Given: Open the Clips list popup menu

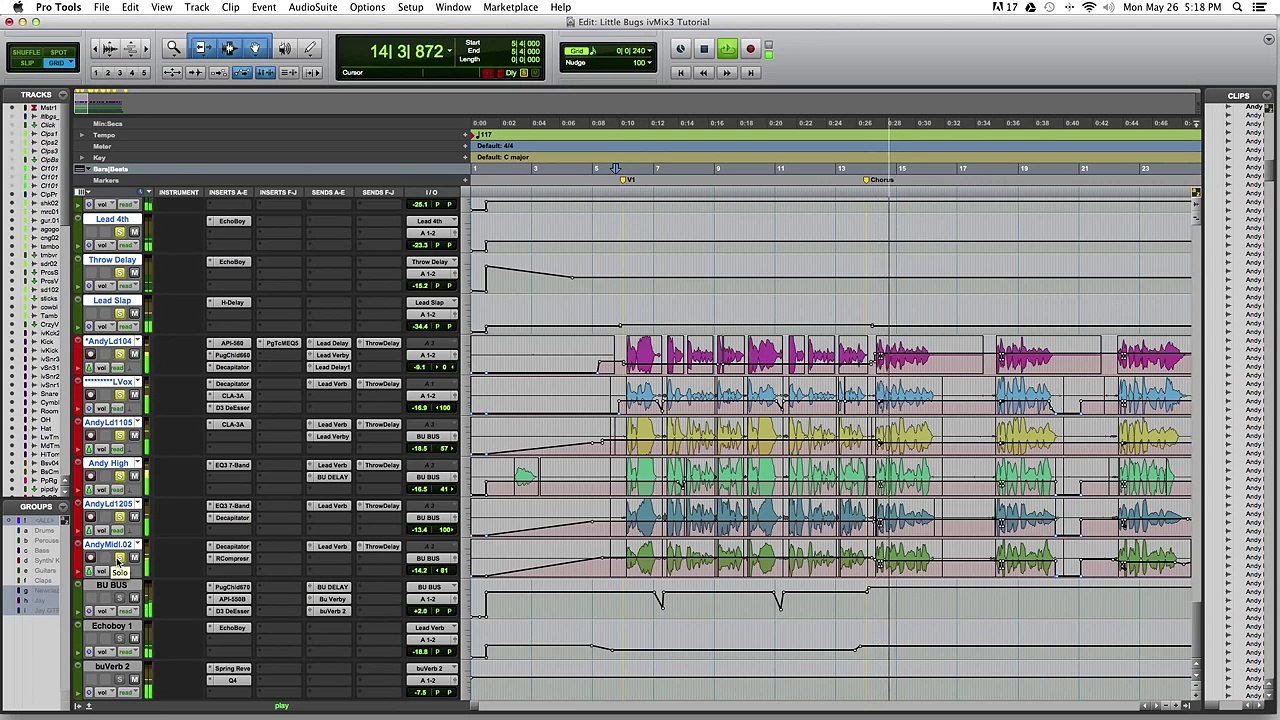Looking at the screenshot, I should click(1267, 96).
